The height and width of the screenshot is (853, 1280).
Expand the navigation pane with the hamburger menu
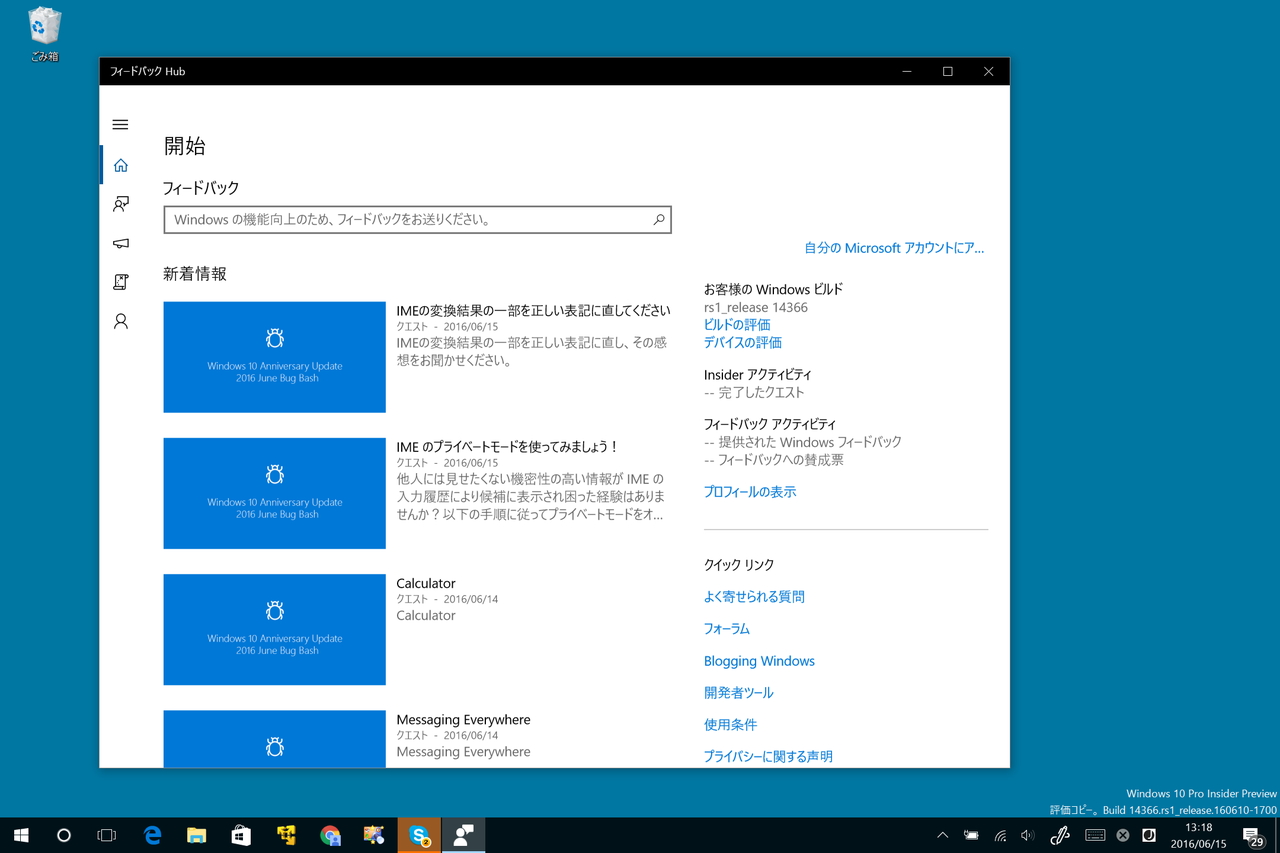(x=120, y=124)
